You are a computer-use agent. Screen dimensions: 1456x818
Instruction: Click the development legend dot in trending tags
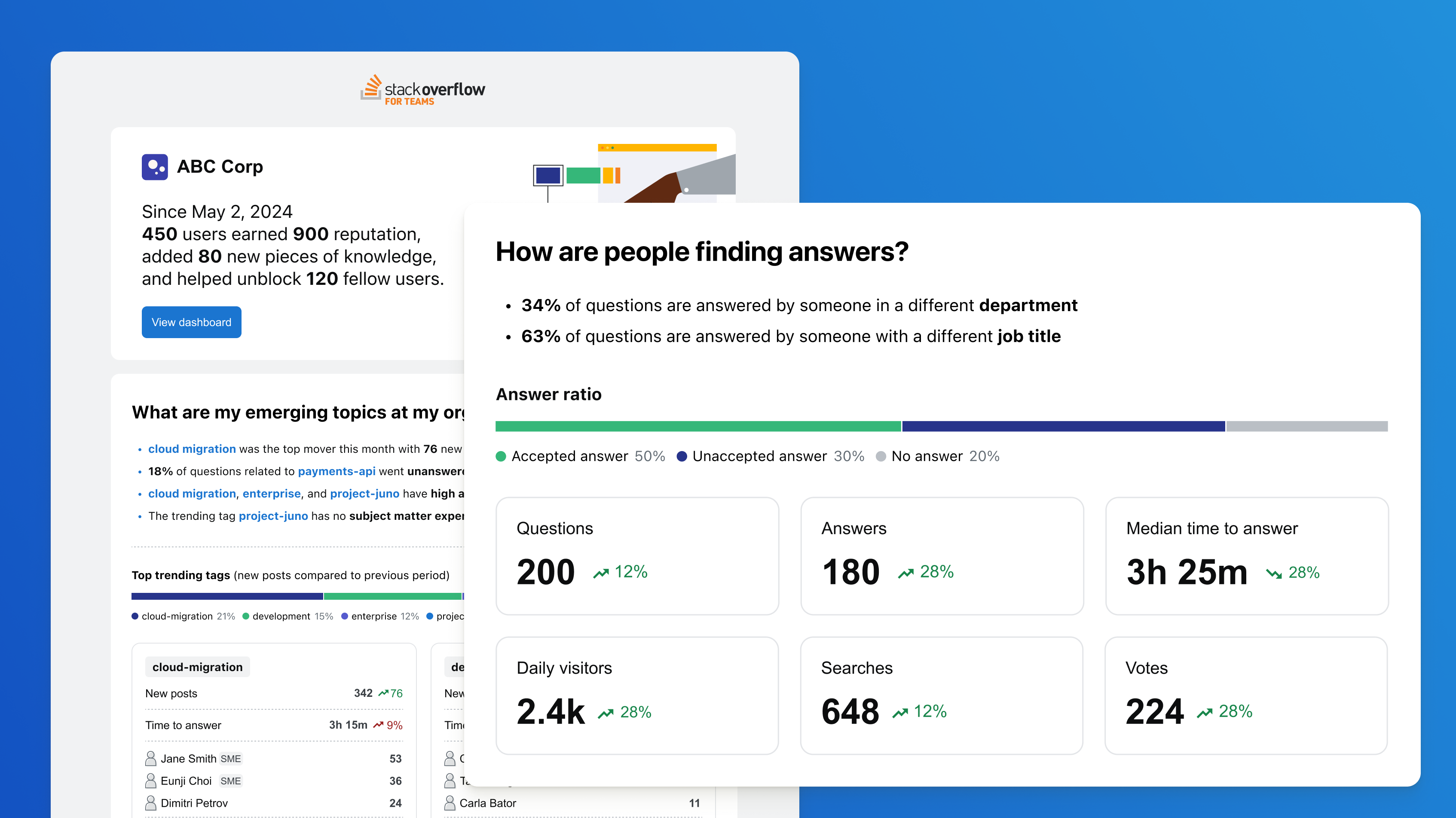tap(246, 617)
